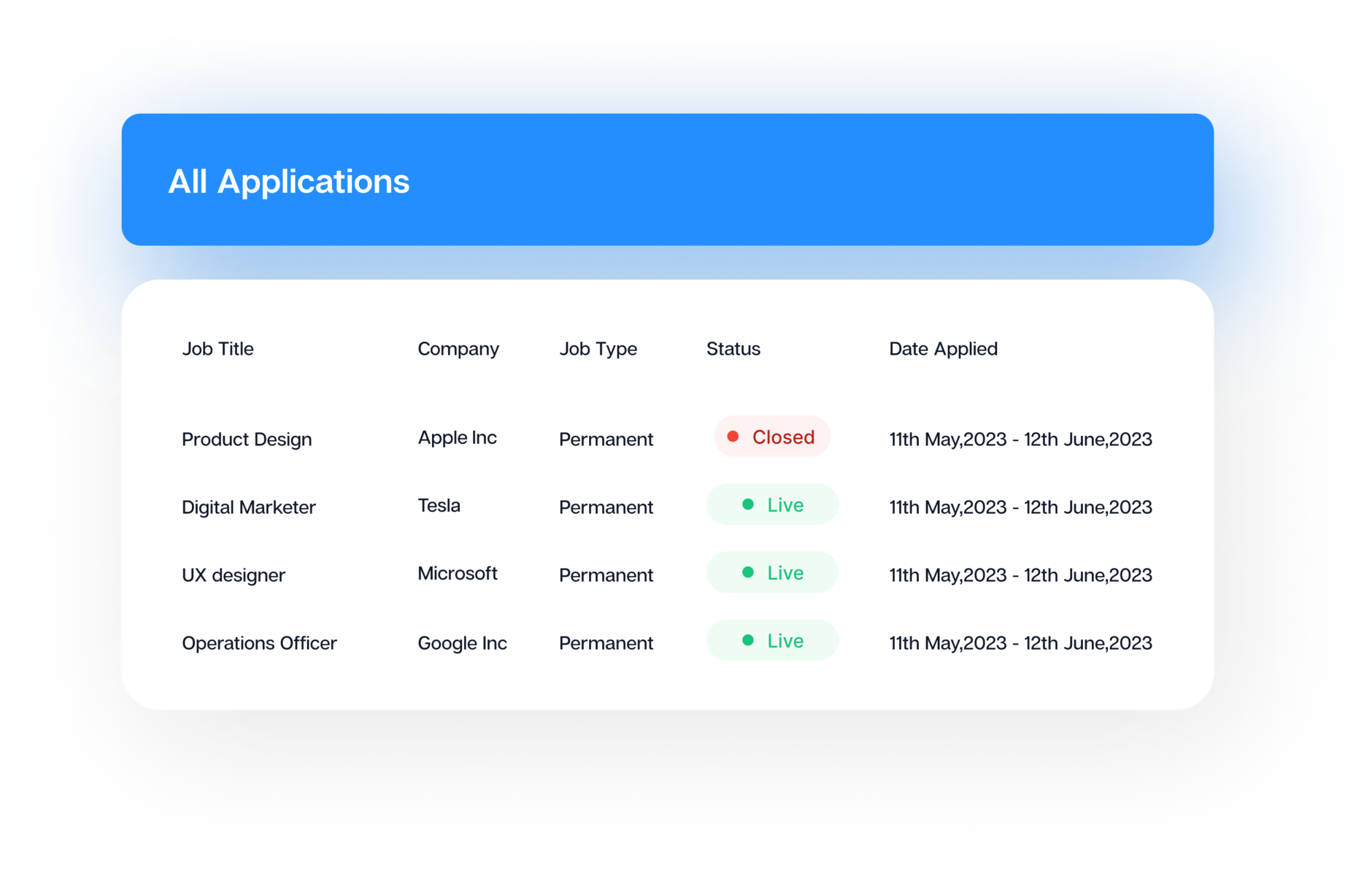Click the Apple Inc company name
Screen dimensions: 1372x876
pyautogui.click(x=457, y=437)
